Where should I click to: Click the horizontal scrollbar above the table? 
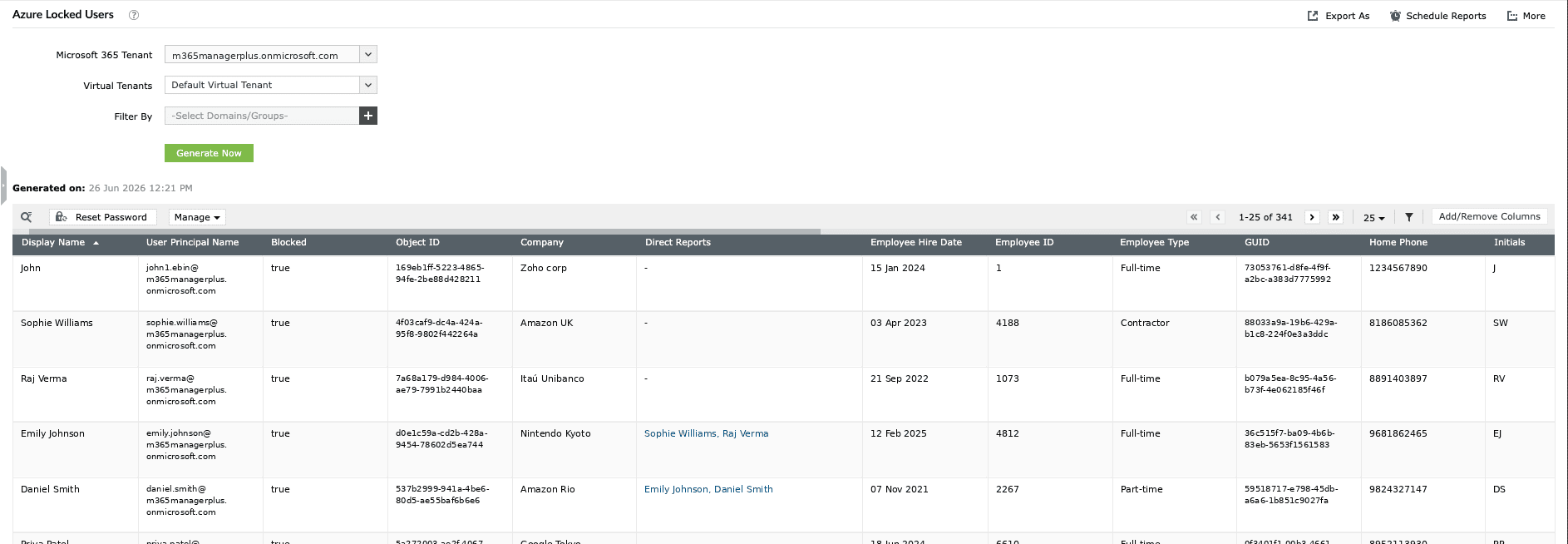tap(424, 231)
